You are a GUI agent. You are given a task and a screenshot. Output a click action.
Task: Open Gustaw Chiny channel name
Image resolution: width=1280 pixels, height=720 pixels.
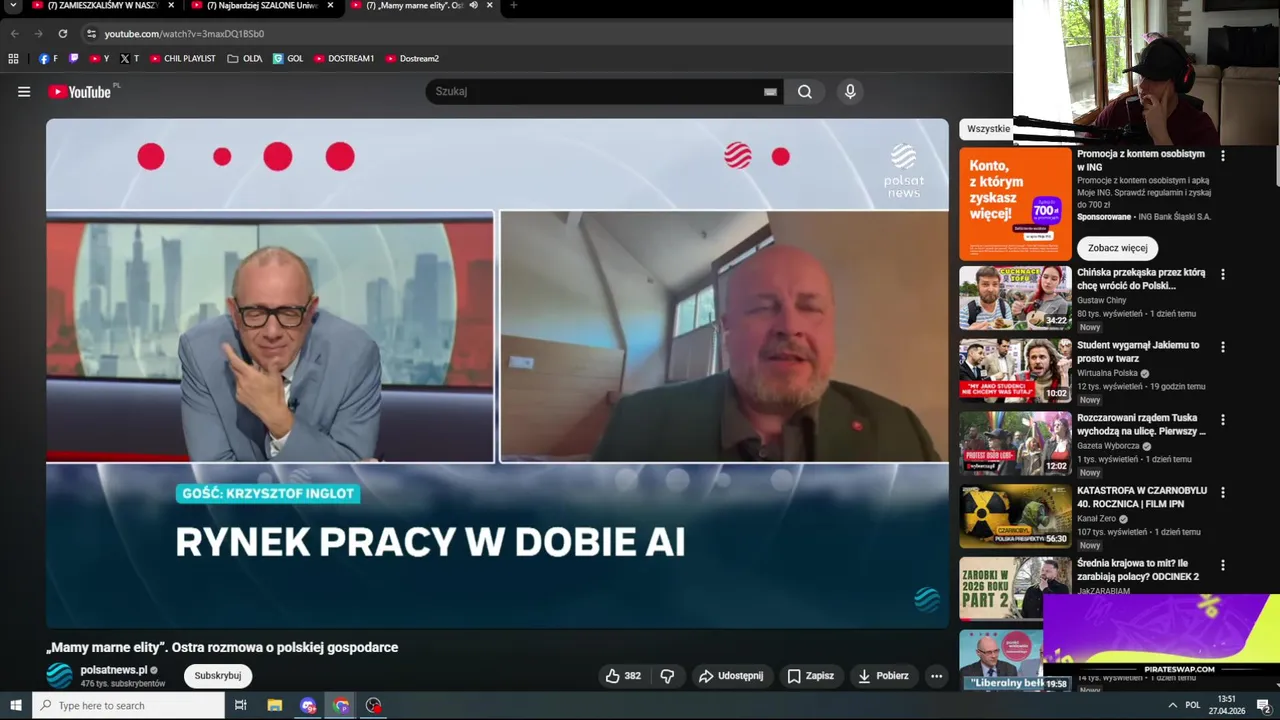(1102, 300)
